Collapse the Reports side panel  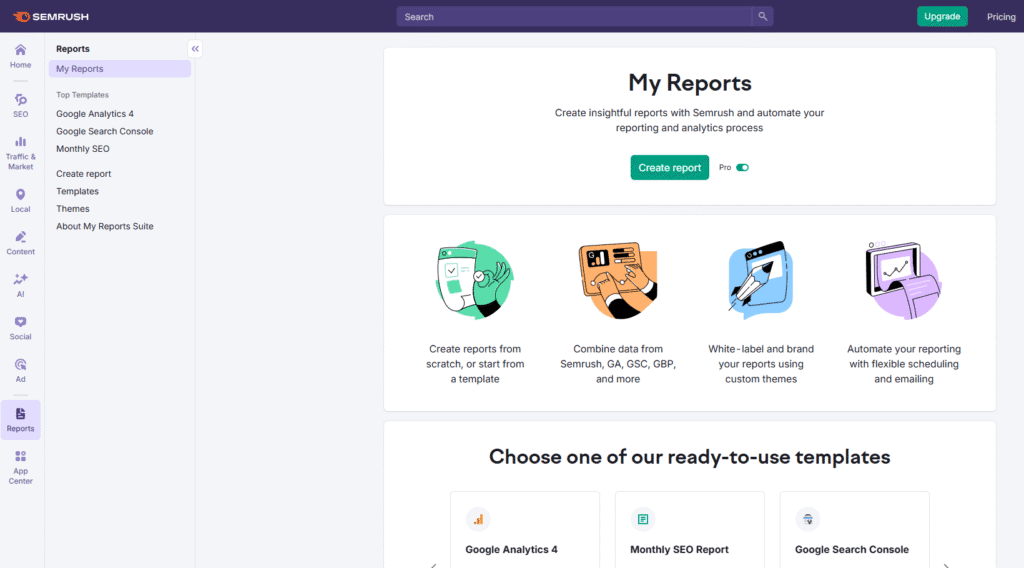[195, 49]
